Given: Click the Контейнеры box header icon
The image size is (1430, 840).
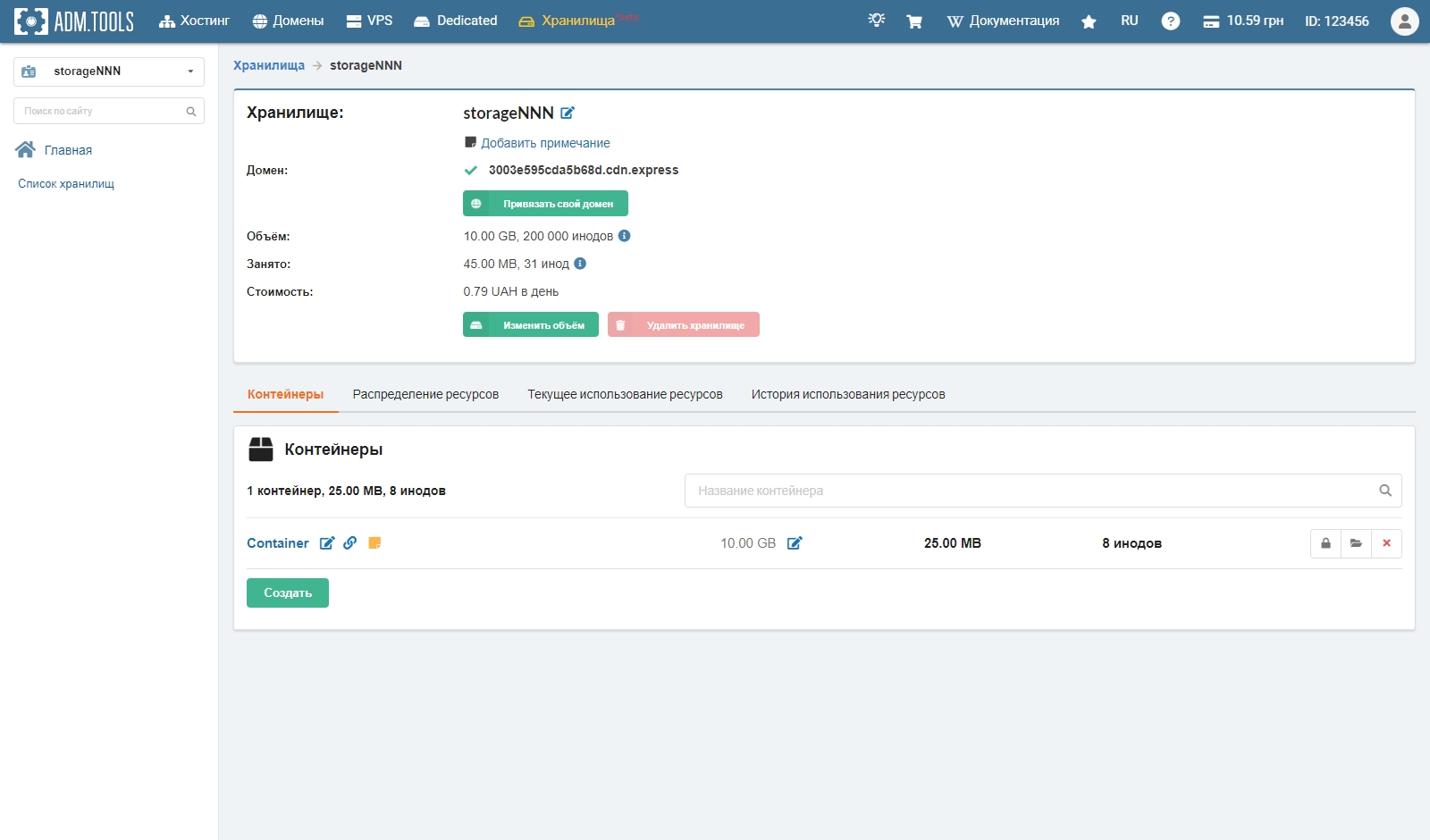Looking at the screenshot, I should (261, 449).
